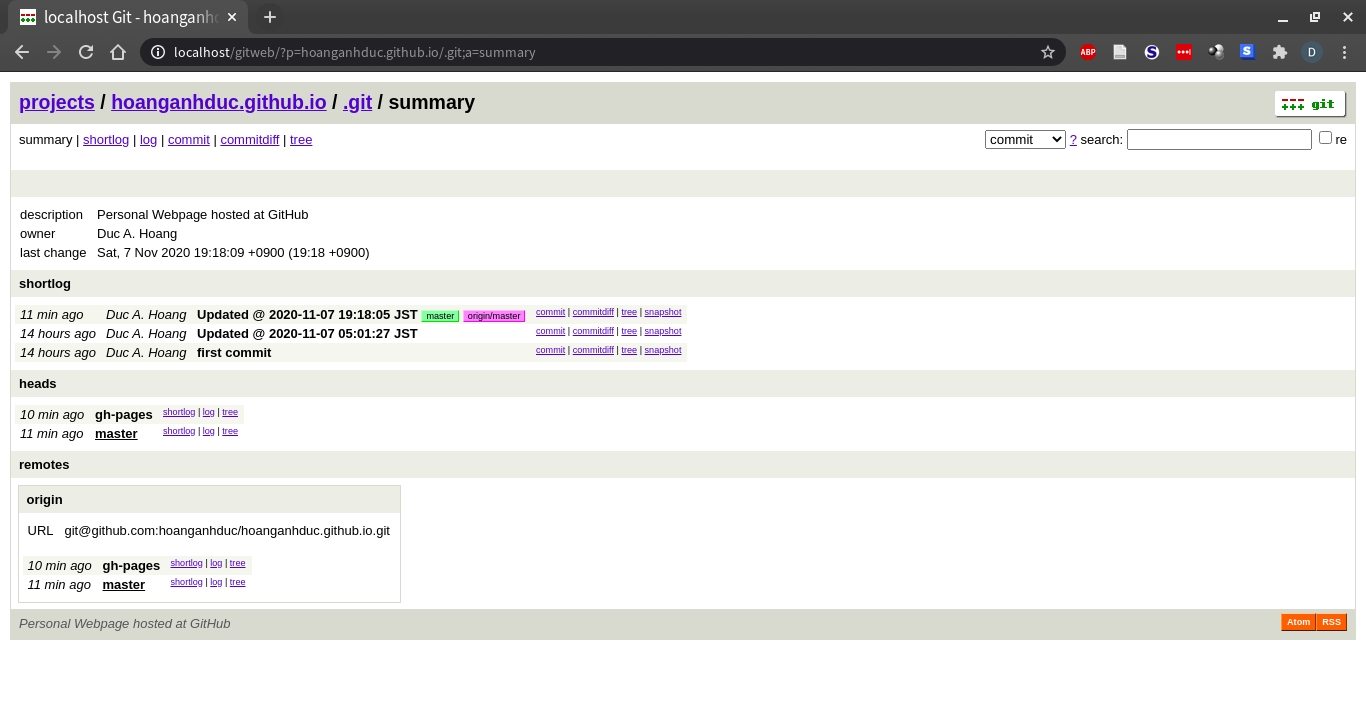This screenshot has height=702, width=1366.
Task: Select the remote URL git@github.com text
Action: click(x=227, y=531)
